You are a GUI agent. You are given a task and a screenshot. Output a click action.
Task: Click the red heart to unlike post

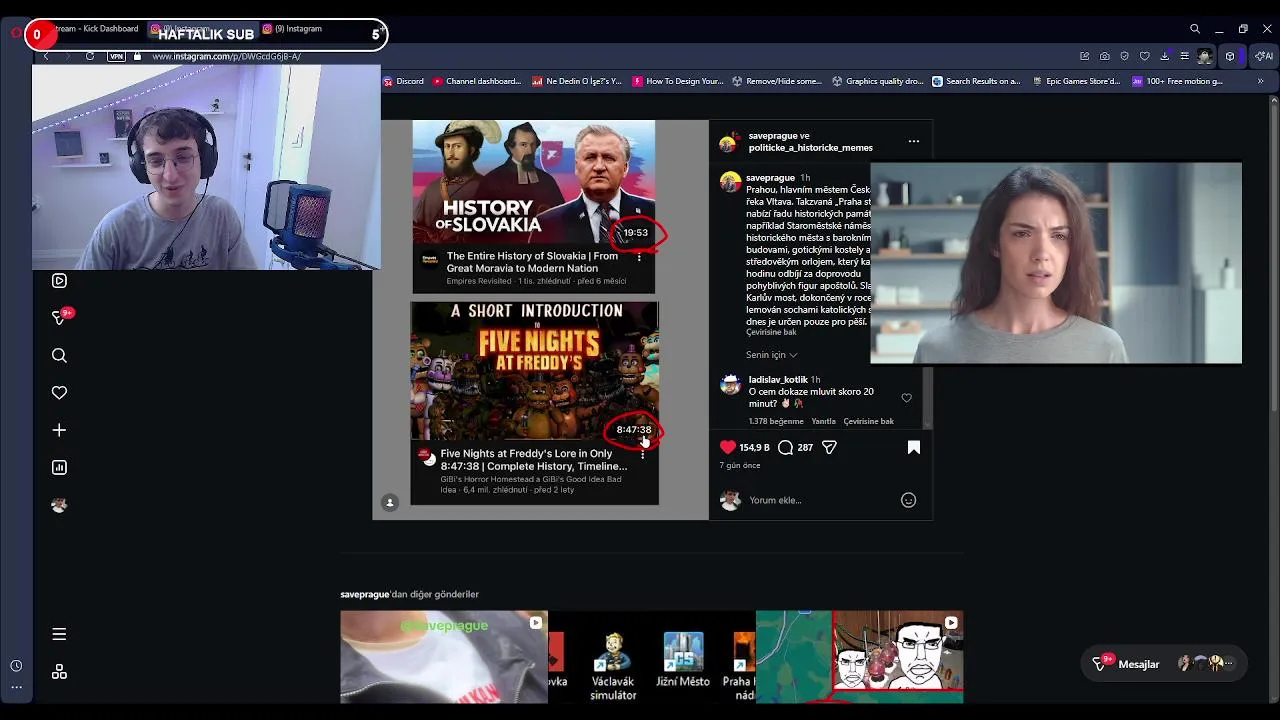pyautogui.click(x=728, y=447)
